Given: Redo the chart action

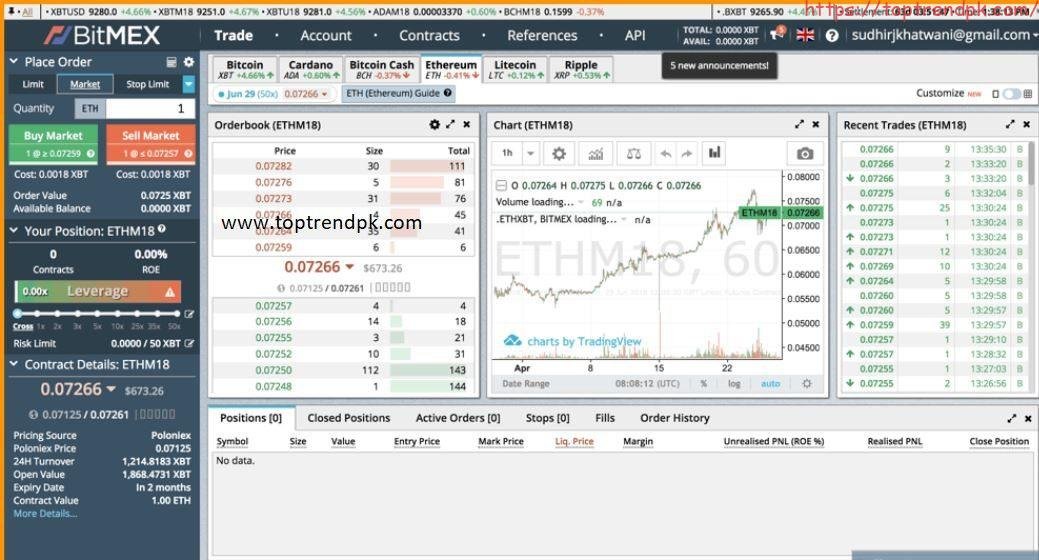Looking at the screenshot, I should click(x=686, y=154).
